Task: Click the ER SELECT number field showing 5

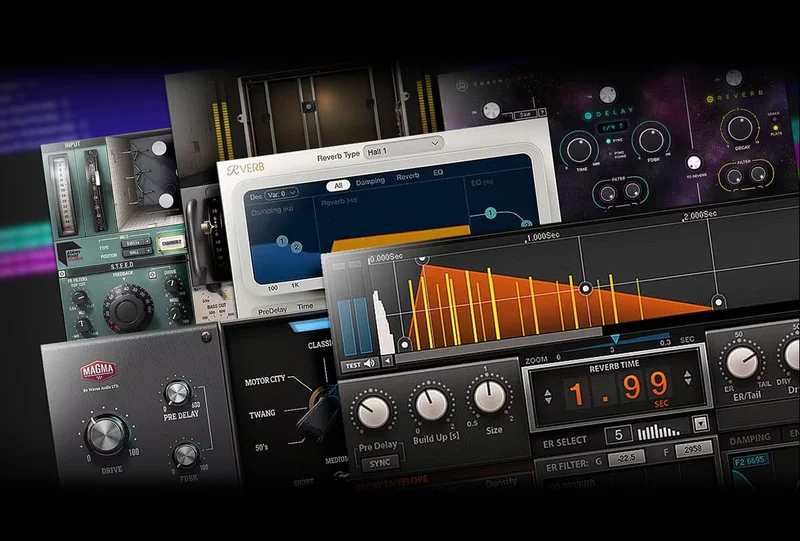Action: [618, 435]
